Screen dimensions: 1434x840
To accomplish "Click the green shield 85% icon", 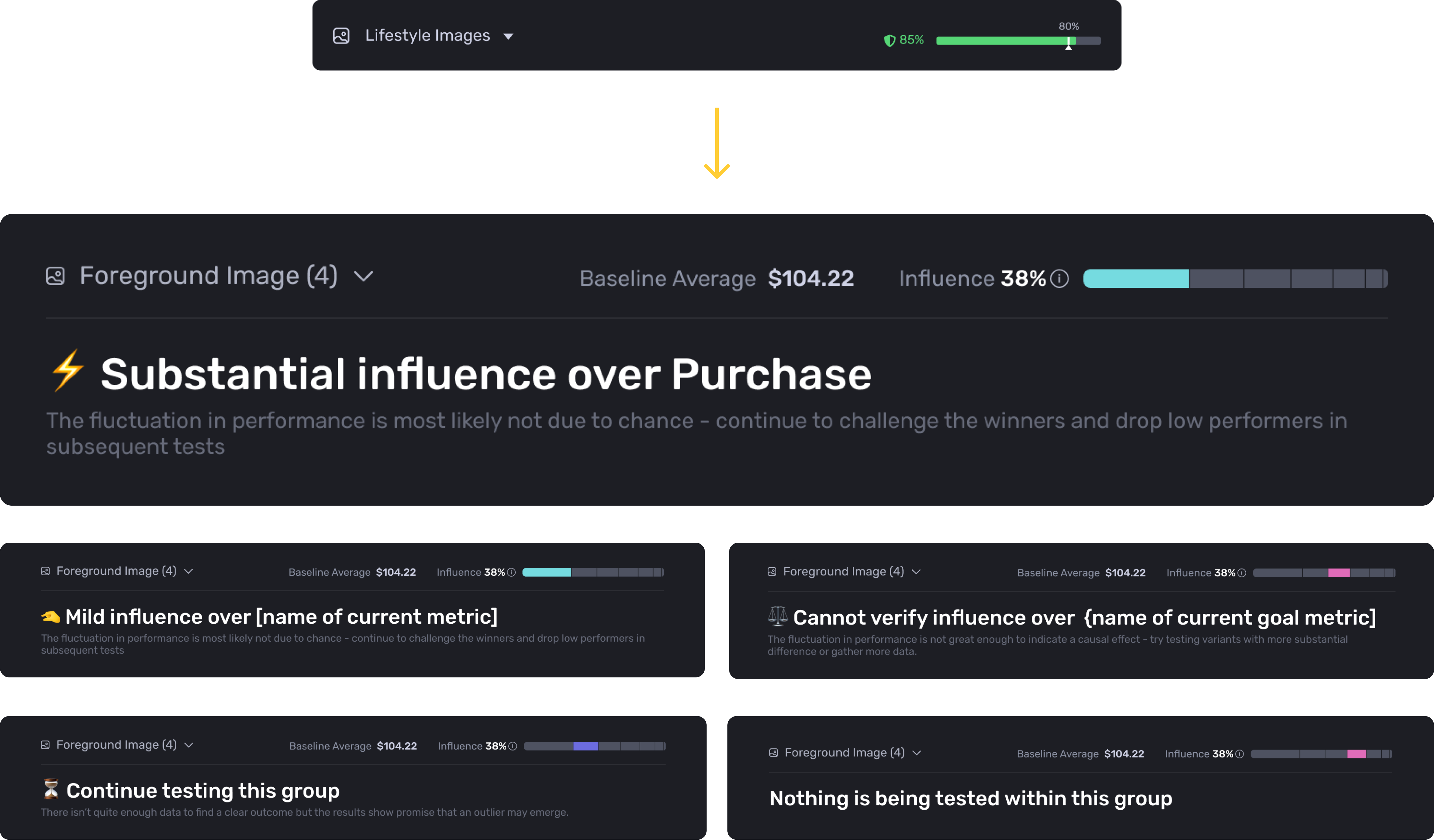I will coord(889,40).
